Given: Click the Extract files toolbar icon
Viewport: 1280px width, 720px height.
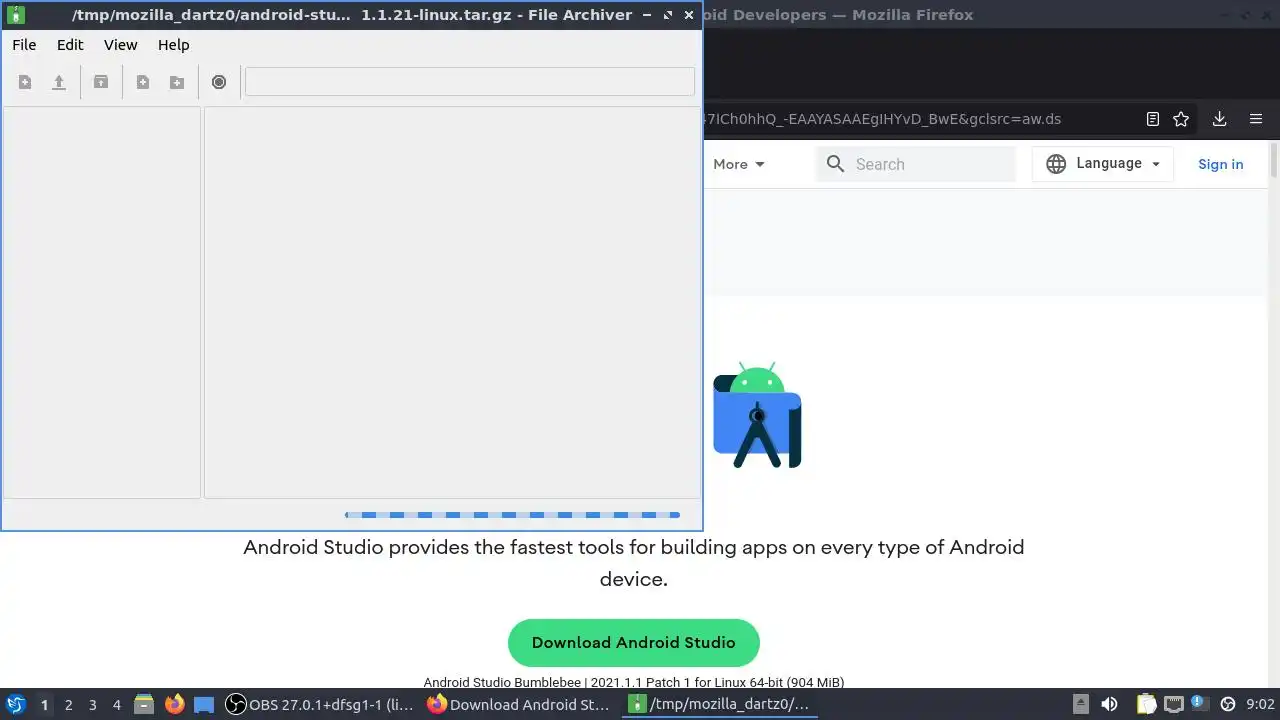Looking at the screenshot, I should pos(101,82).
